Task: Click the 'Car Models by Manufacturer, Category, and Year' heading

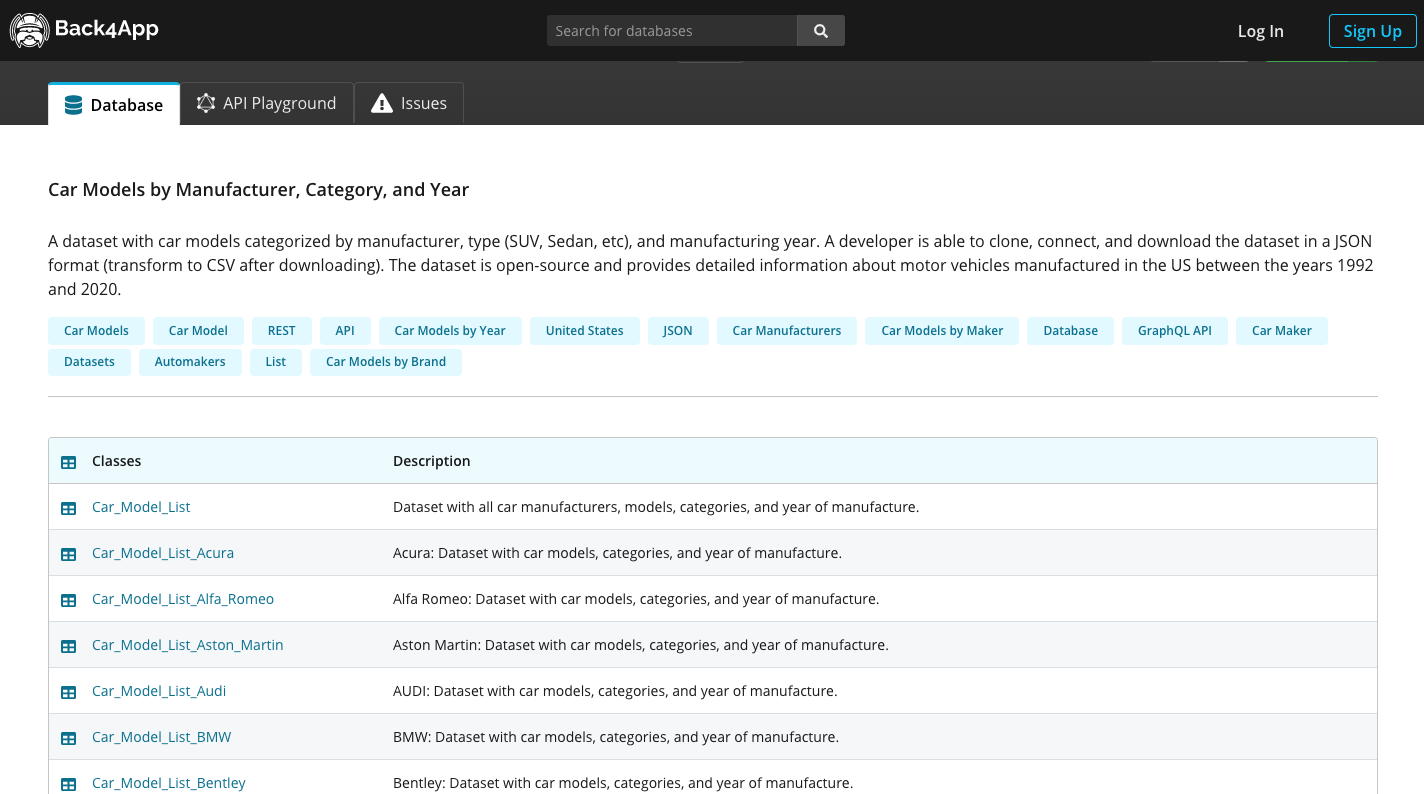Action: 258,189
